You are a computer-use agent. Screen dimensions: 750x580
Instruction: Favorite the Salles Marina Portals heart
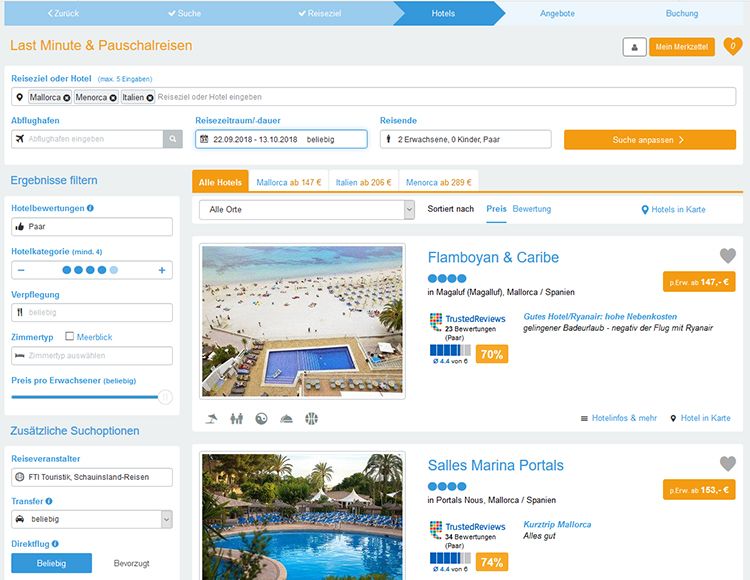(728, 463)
